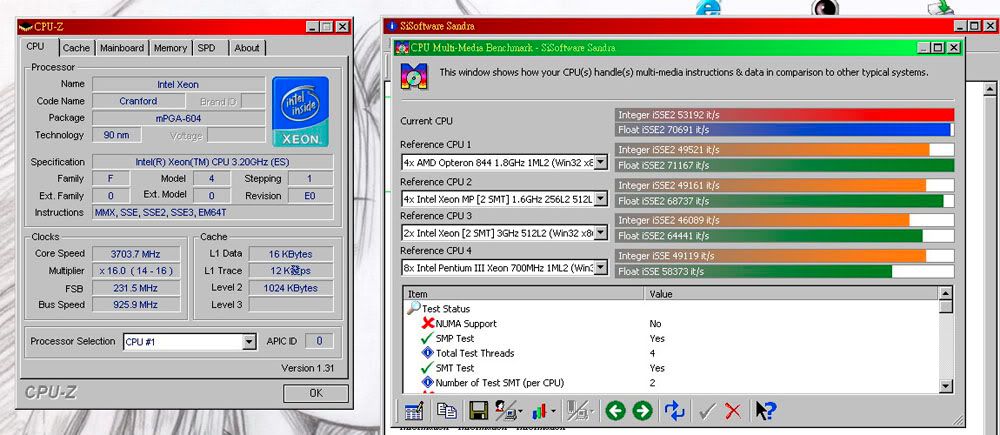Open Internet Explorer desktop icon

click(709, 7)
